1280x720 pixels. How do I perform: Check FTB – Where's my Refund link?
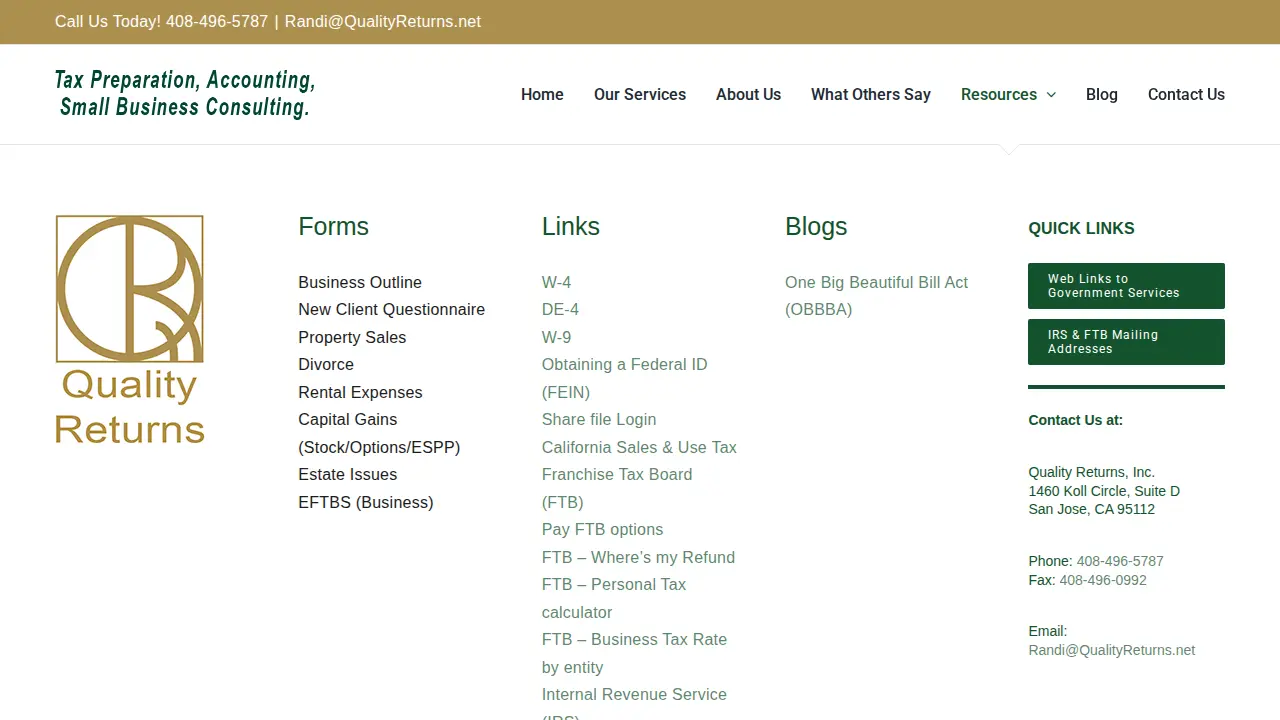pos(638,558)
